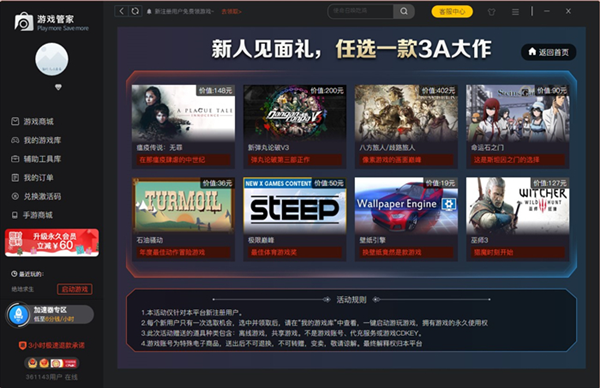The height and width of the screenshot is (388, 600).
Task: Click the 客服中心 yellow button
Action: [x=452, y=11]
